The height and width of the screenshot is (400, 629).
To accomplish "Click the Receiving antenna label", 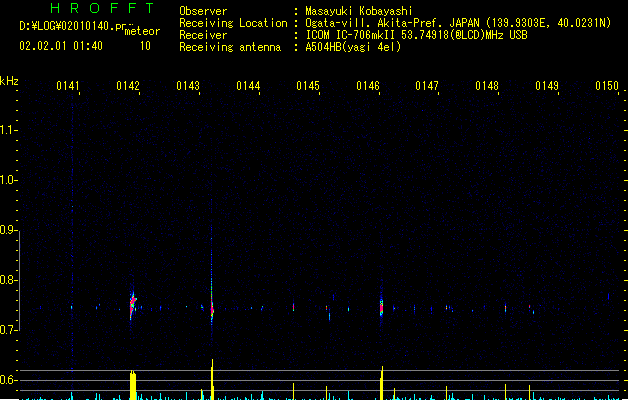I will pyautogui.click(x=230, y=47).
